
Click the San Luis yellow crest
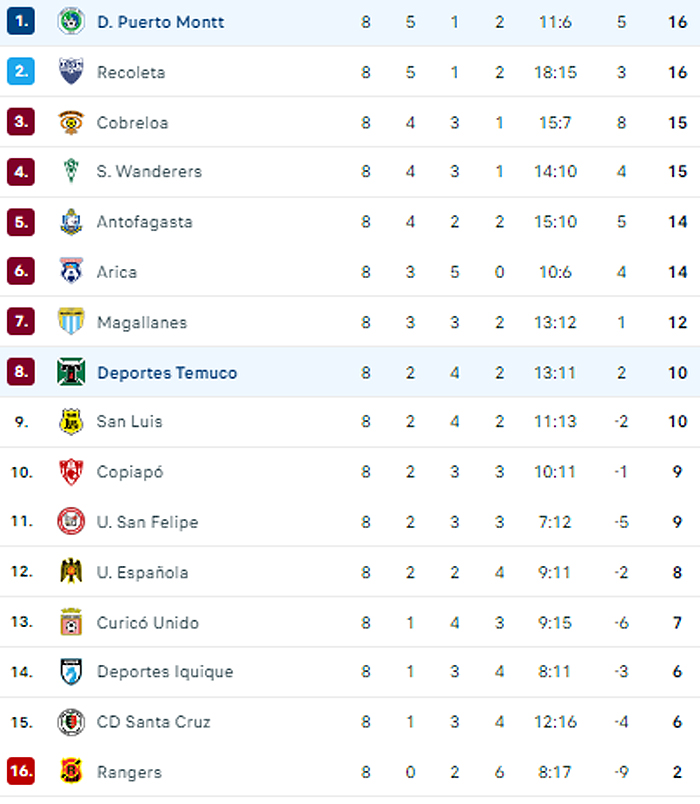click(72, 422)
